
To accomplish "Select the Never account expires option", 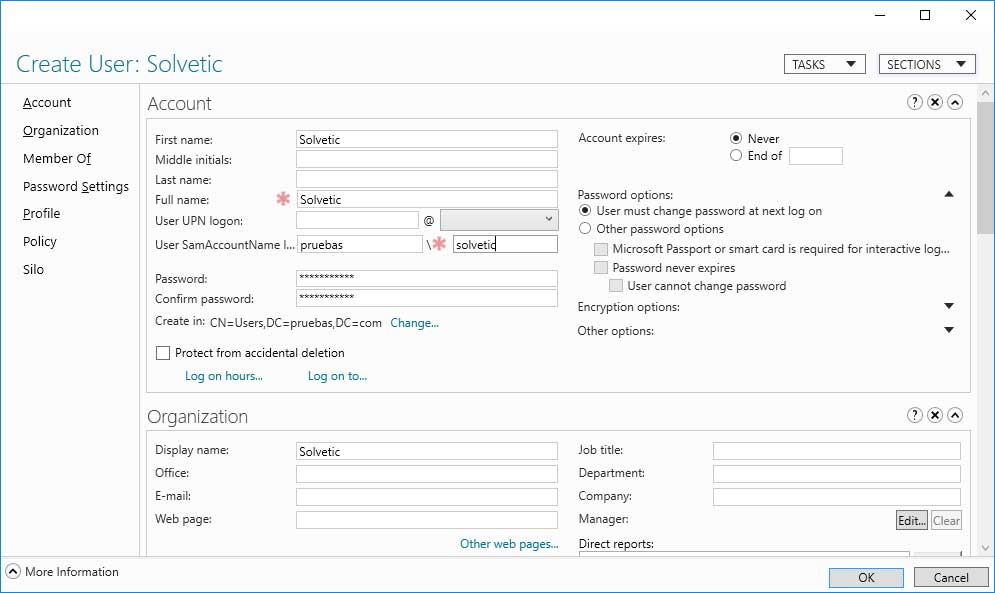I will [736, 138].
